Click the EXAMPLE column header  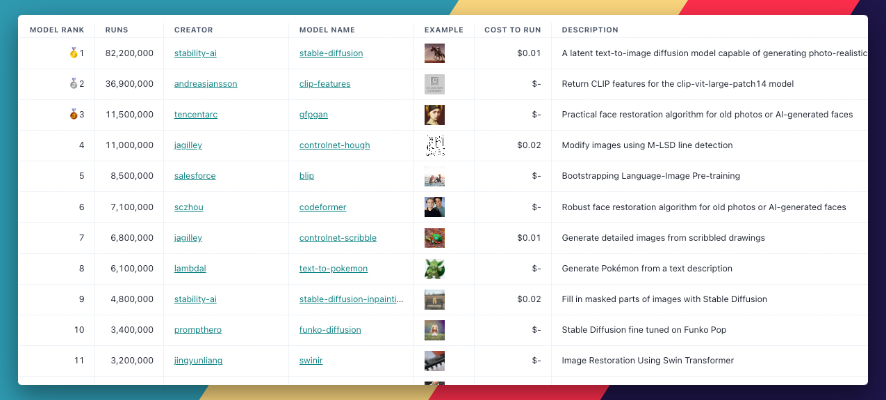point(444,30)
